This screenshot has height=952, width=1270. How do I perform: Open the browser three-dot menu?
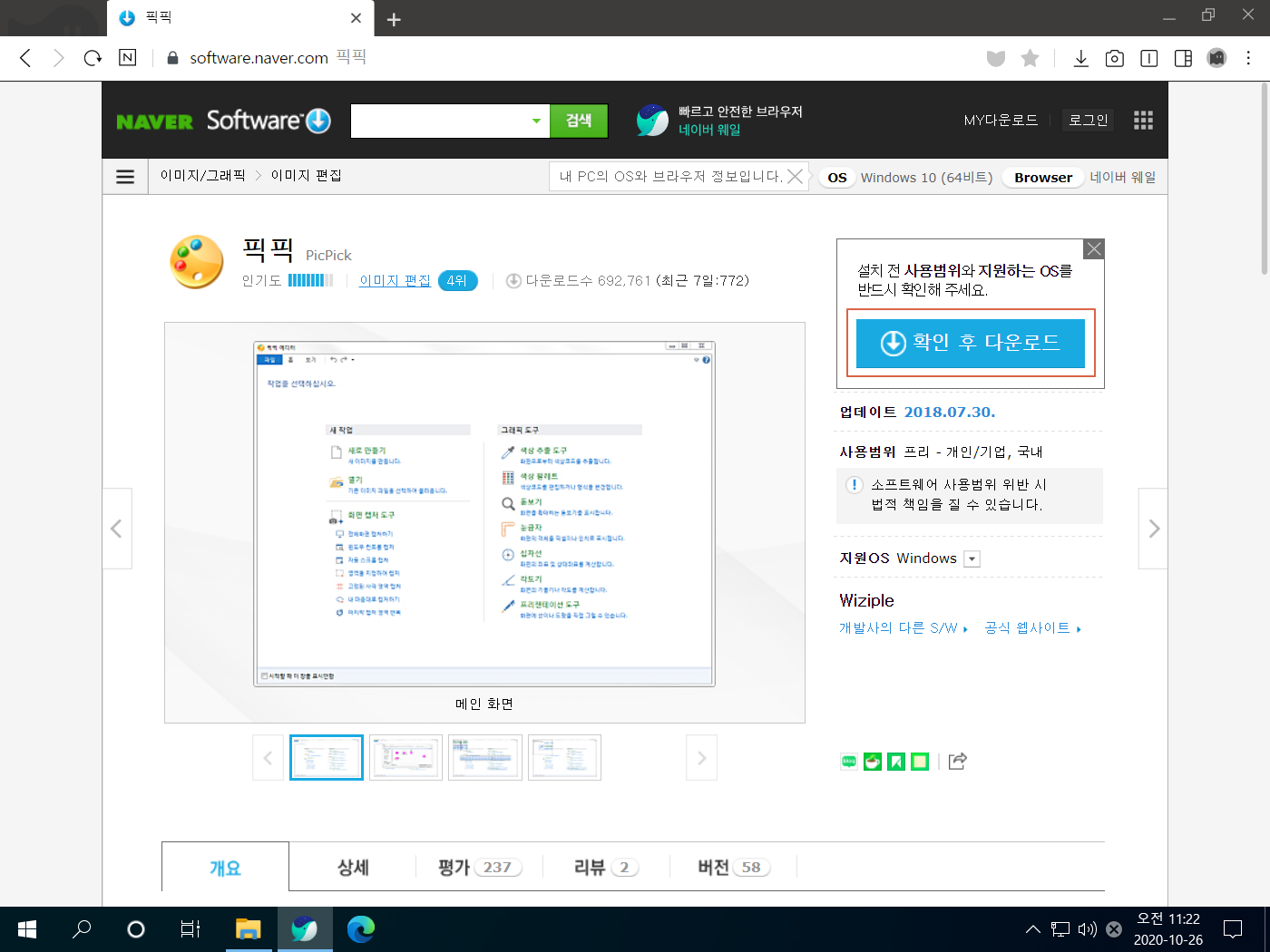(x=1249, y=58)
